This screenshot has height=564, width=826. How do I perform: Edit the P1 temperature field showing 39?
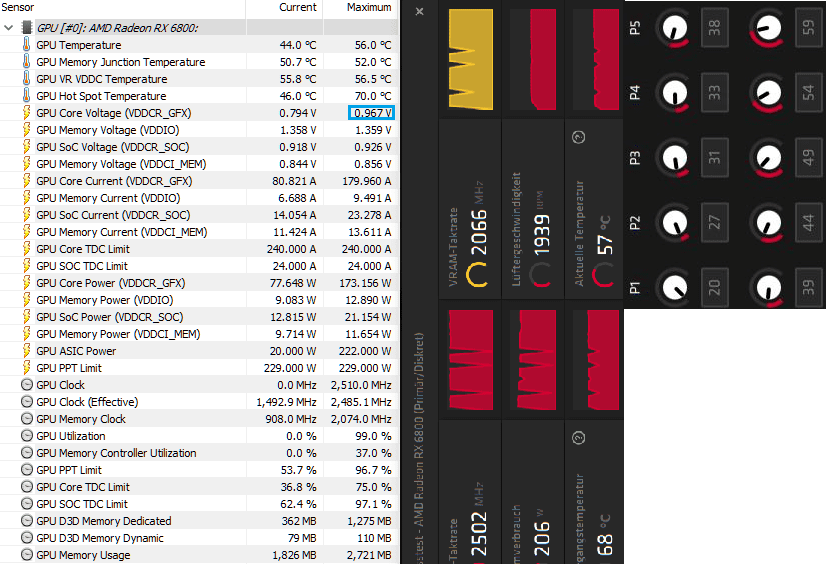point(809,288)
